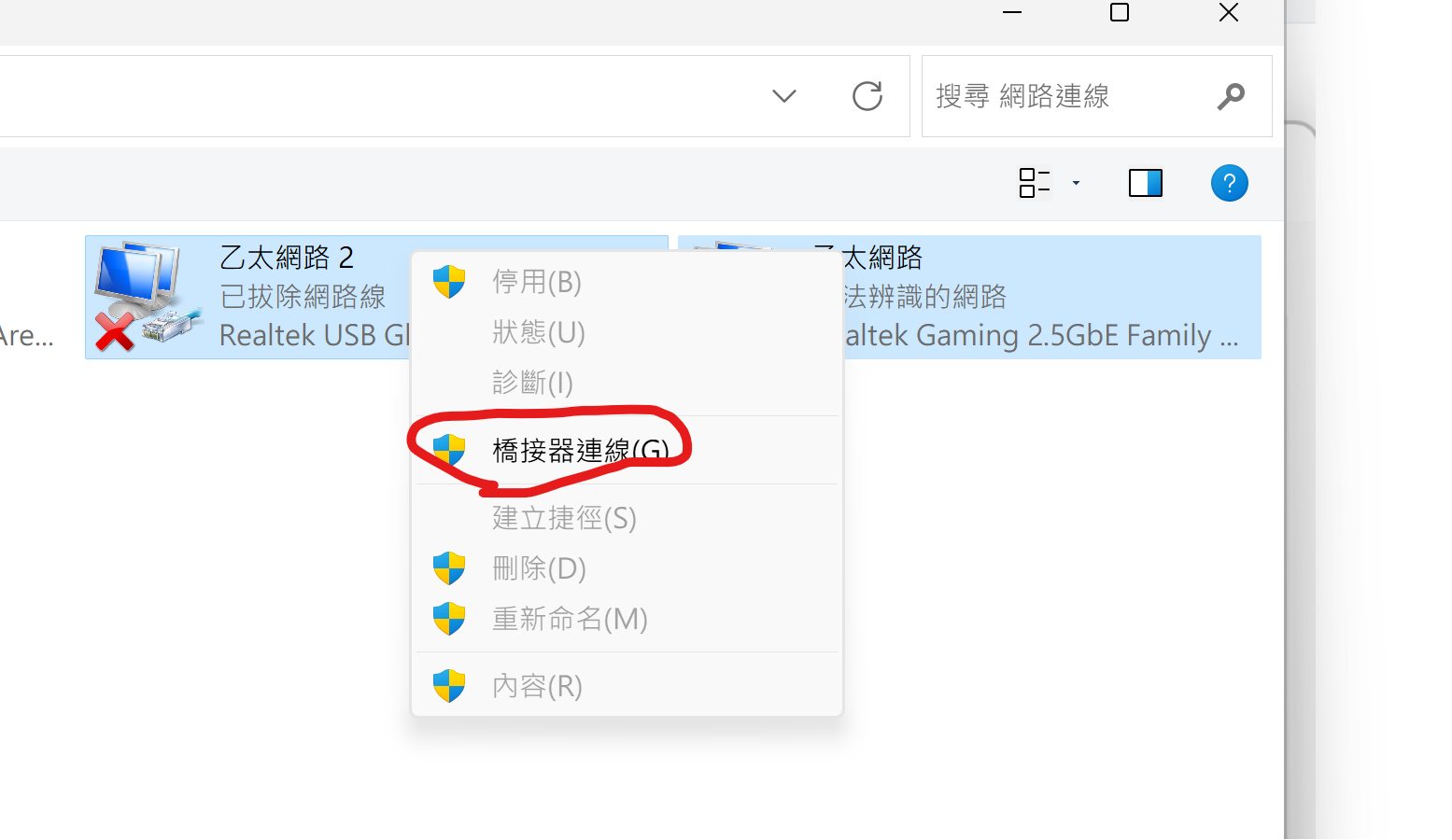Viewport: 1452px width, 840px height.
Task: Toggle the preview pane icon
Action: click(1145, 183)
